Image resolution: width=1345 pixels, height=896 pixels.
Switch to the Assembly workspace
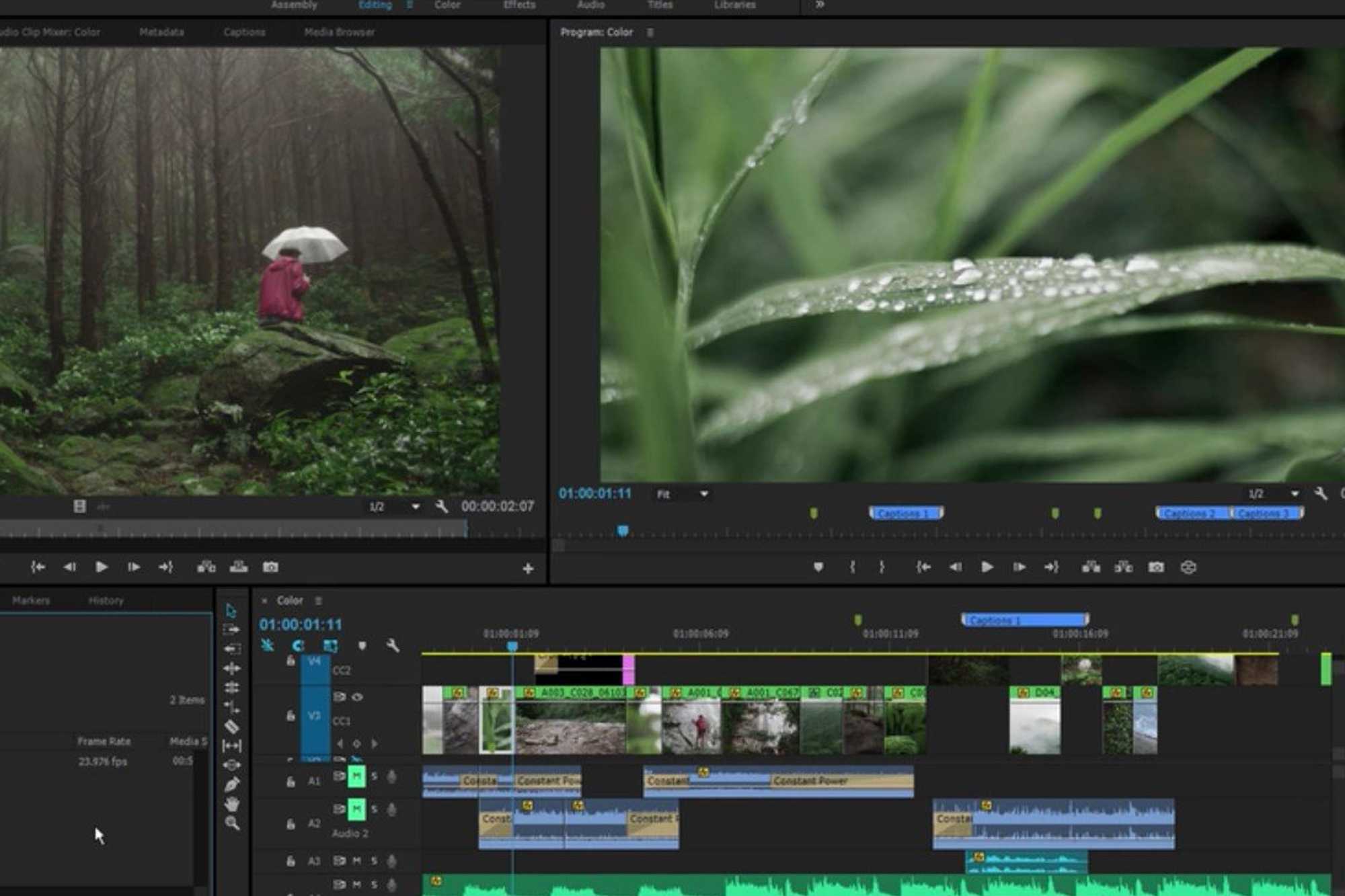294,5
